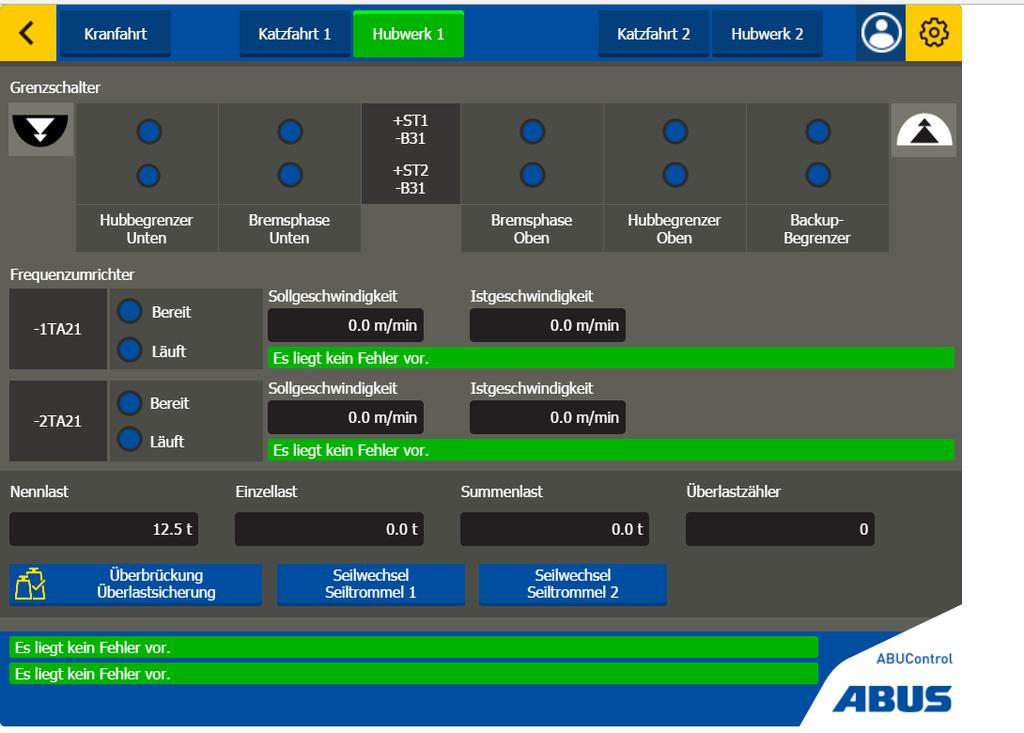Switch to the Kranfahrt tab
The height and width of the screenshot is (733, 1024).
point(116,34)
